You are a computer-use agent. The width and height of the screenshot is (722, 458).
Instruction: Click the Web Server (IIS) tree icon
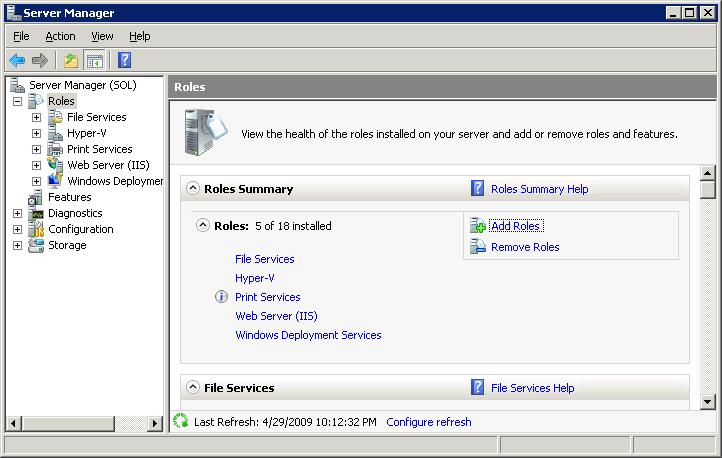point(55,165)
